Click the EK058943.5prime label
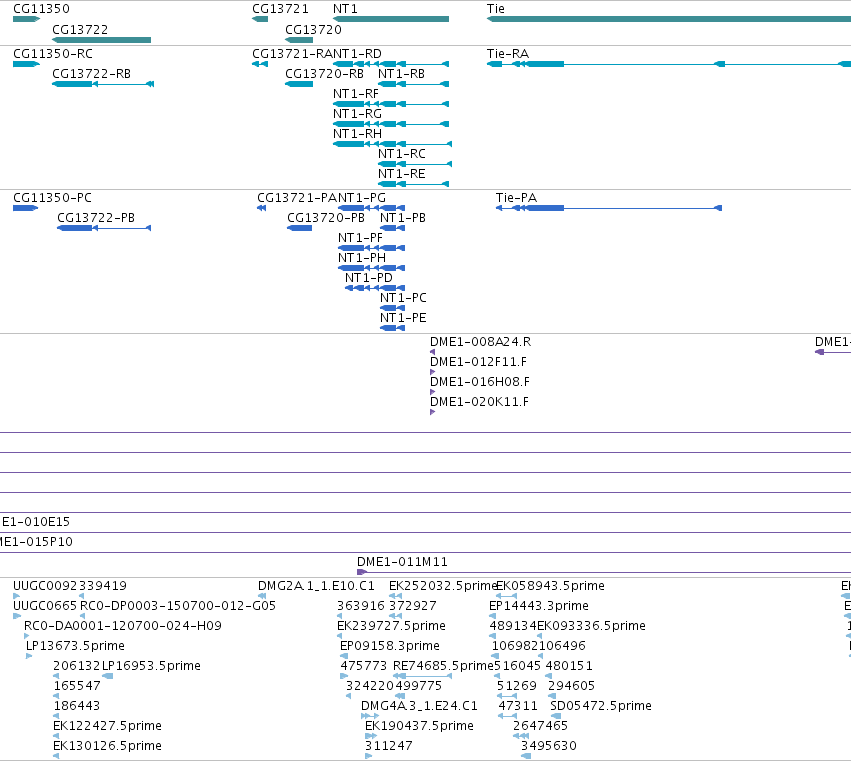The image size is (851, 761). click(x=551, y=586)
